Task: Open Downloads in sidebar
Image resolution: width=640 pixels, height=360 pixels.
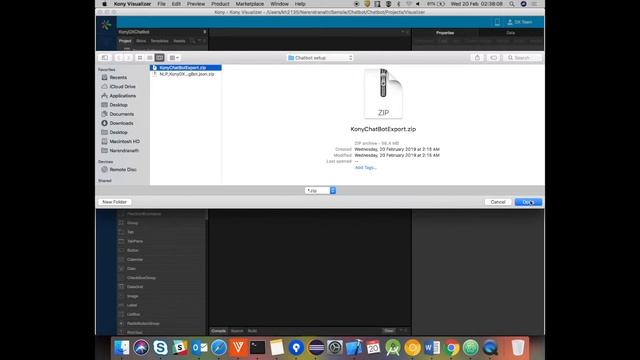Action: pyautogui.click(x=121, y=123)
